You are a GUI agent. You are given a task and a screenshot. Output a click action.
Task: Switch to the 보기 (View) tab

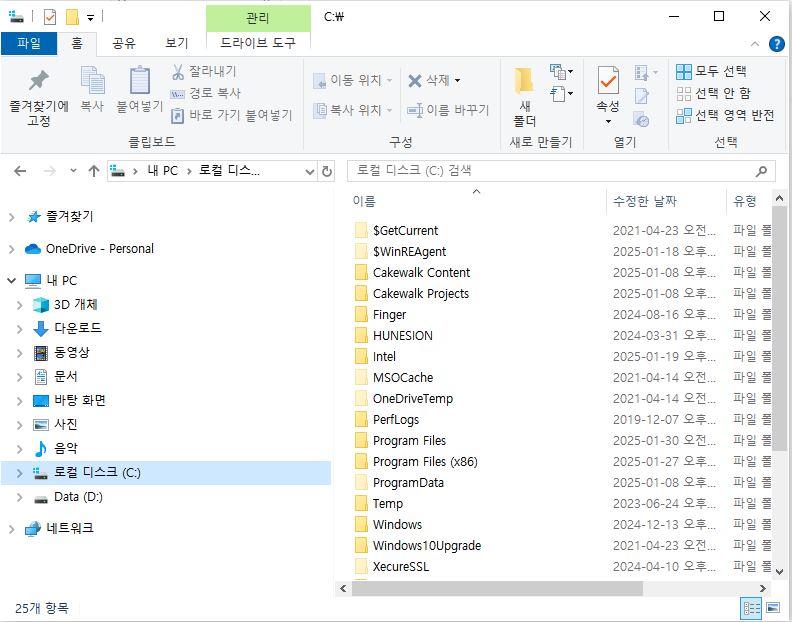pyautogui.click(x=176, y=43)
